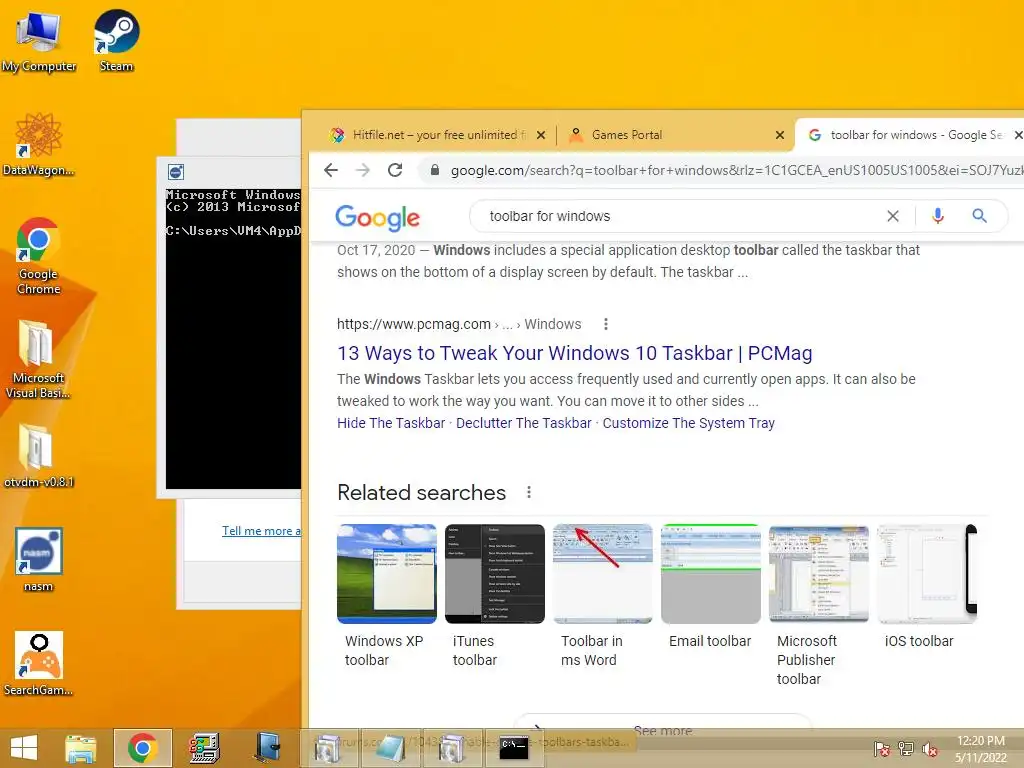Go to Google home via logo

[377, 217]
